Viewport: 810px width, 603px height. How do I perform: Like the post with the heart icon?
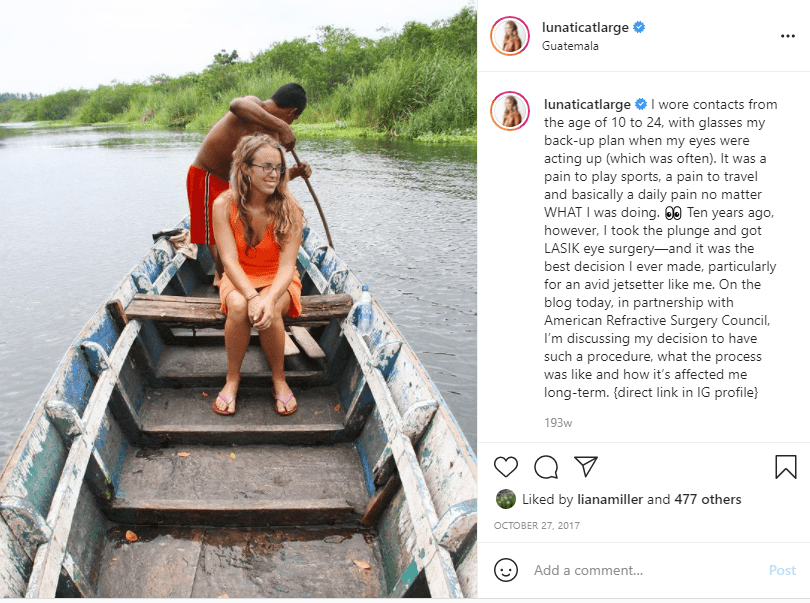(x=506, y=467)
